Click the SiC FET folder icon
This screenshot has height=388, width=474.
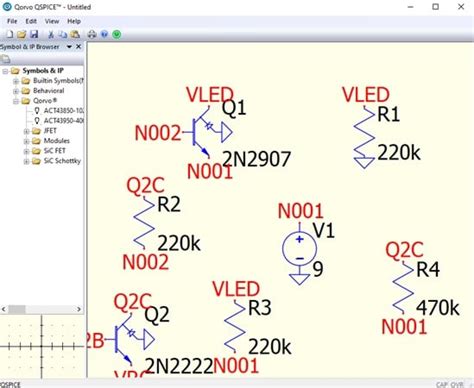point(36,151)
